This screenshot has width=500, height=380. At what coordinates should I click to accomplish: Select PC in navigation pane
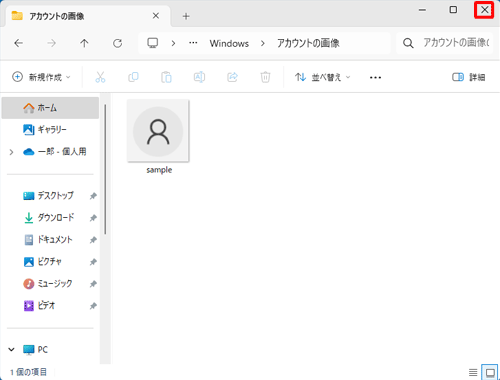click(36, 349)
